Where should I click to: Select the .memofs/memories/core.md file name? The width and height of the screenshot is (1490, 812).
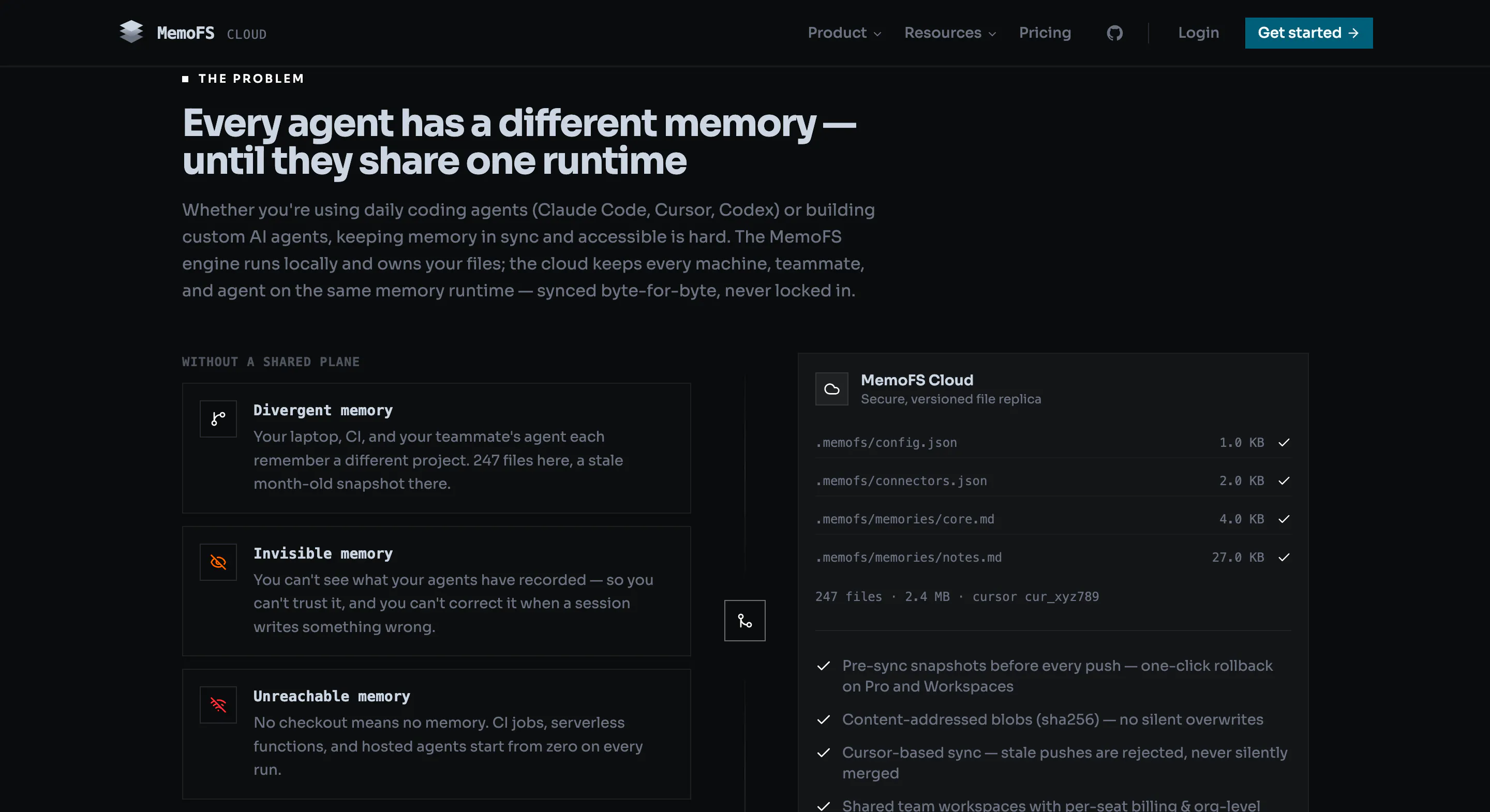tap(905, 519)
